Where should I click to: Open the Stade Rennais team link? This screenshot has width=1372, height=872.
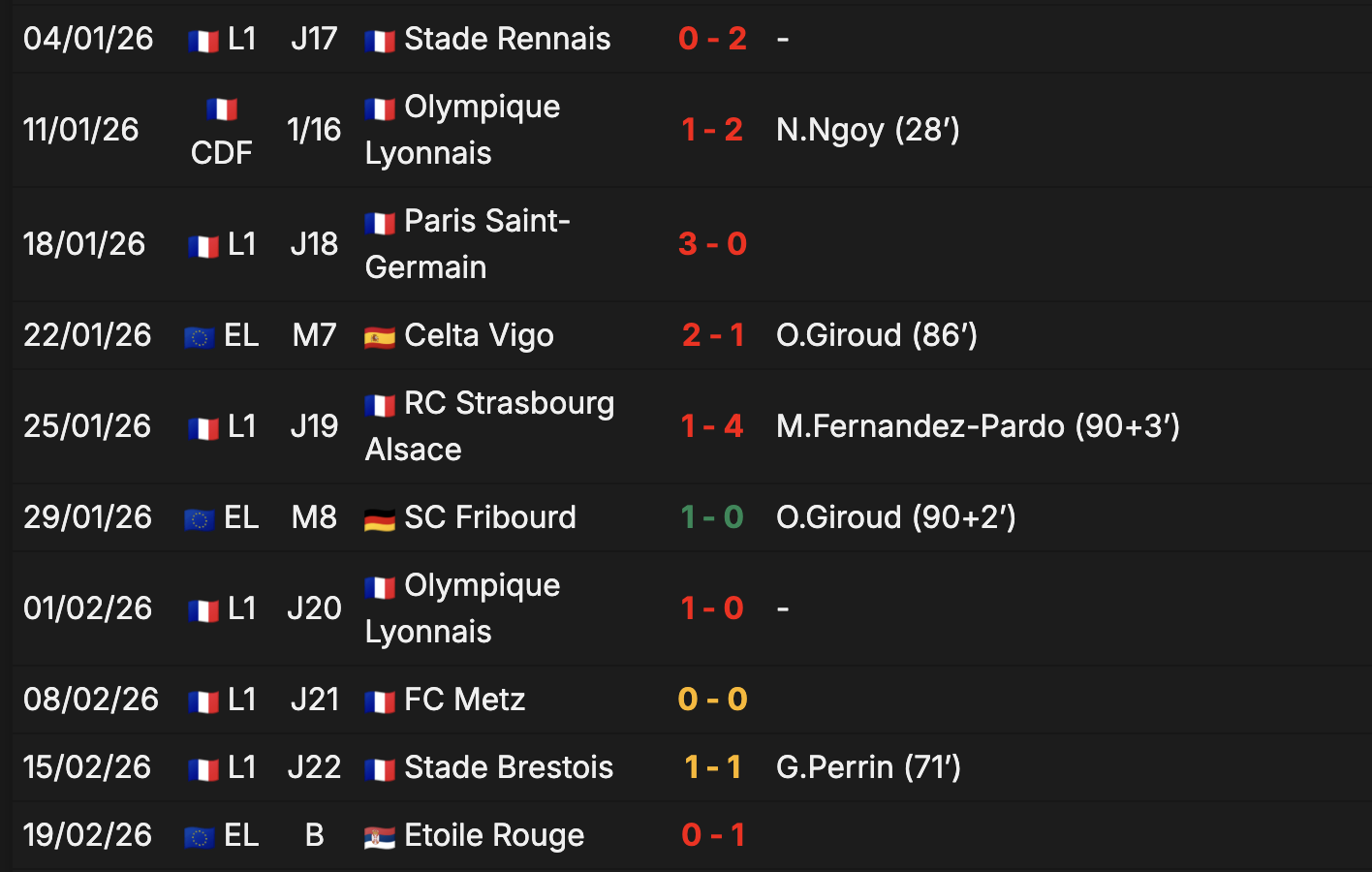(507, 39)
